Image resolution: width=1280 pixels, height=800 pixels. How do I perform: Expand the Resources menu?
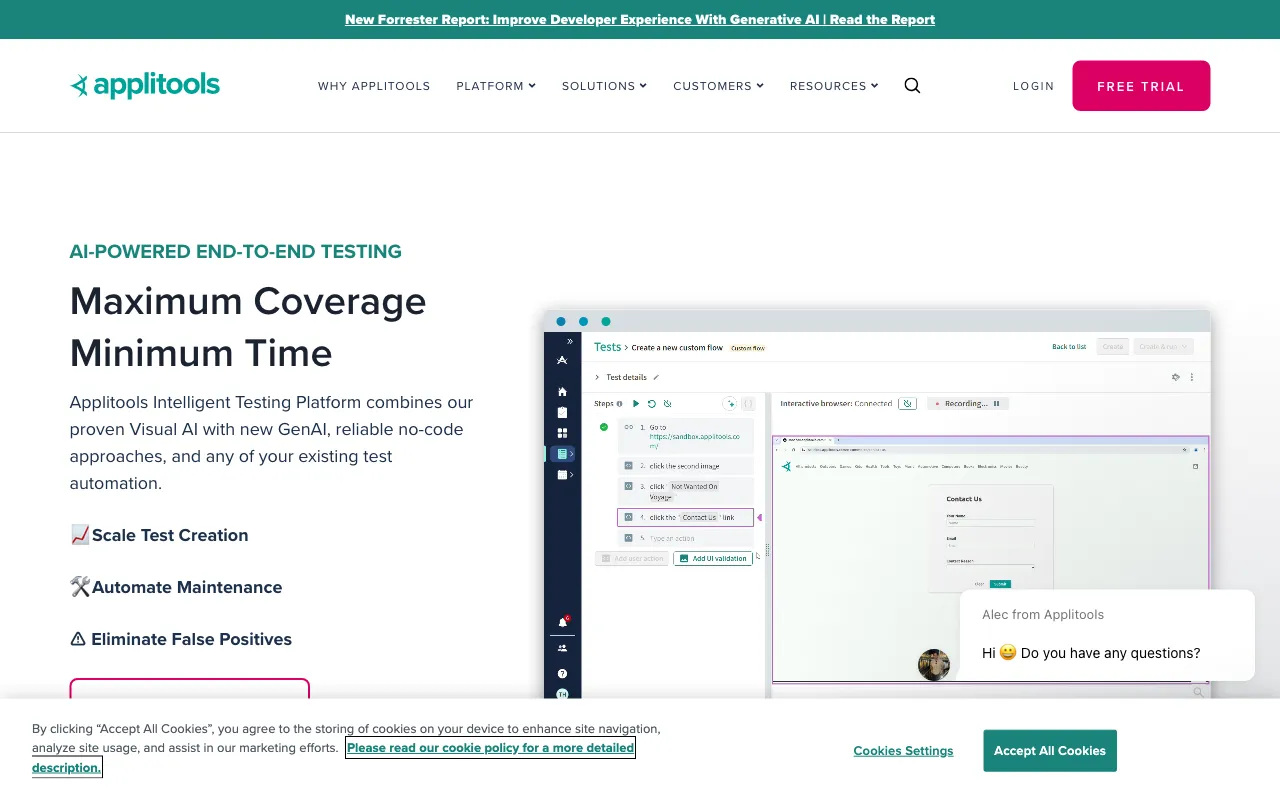tap(834, 86)
